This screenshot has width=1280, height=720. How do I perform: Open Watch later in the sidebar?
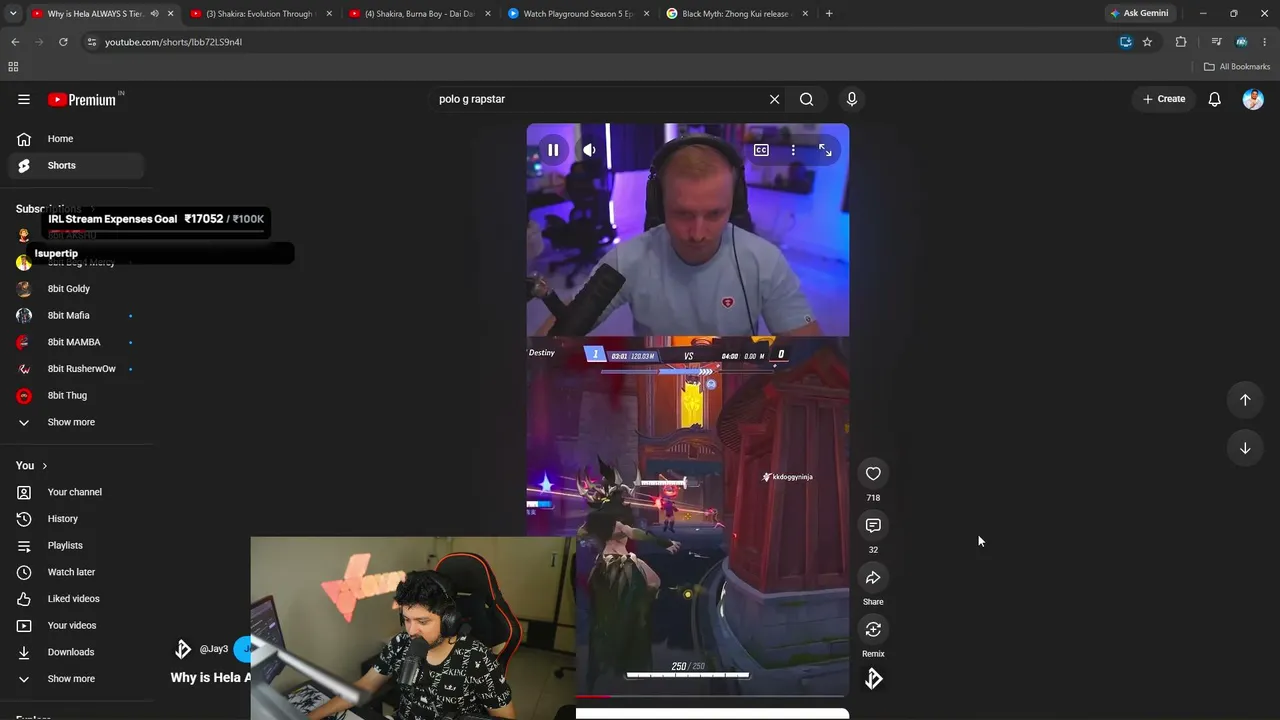coord(76,572)
